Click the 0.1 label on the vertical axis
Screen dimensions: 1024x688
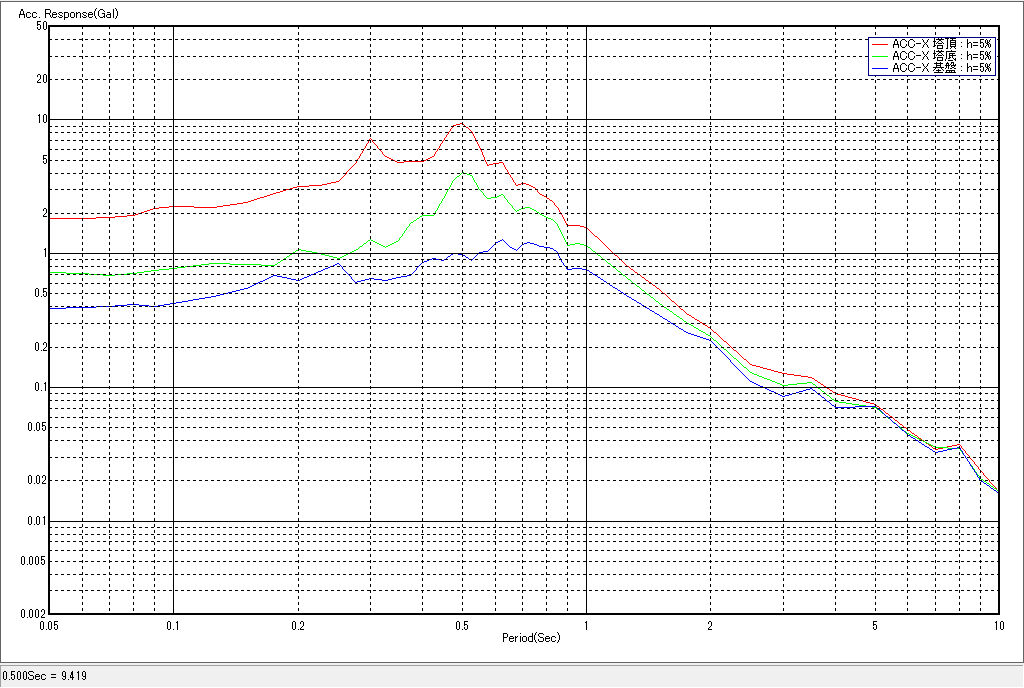[39, 387]
